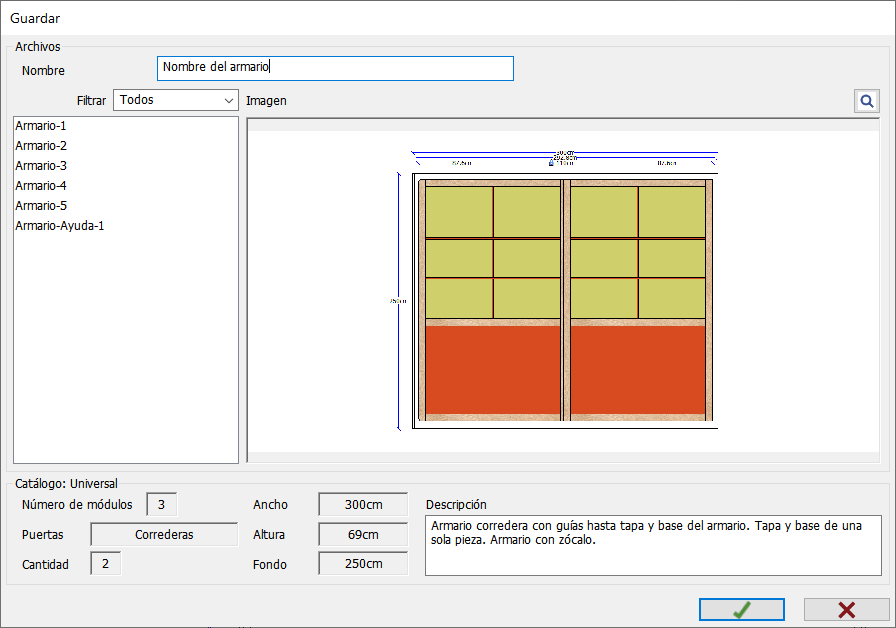Click the Descripción text box
Image resolution: width=896 pixels, height=628 pixels.
[653, 545]
